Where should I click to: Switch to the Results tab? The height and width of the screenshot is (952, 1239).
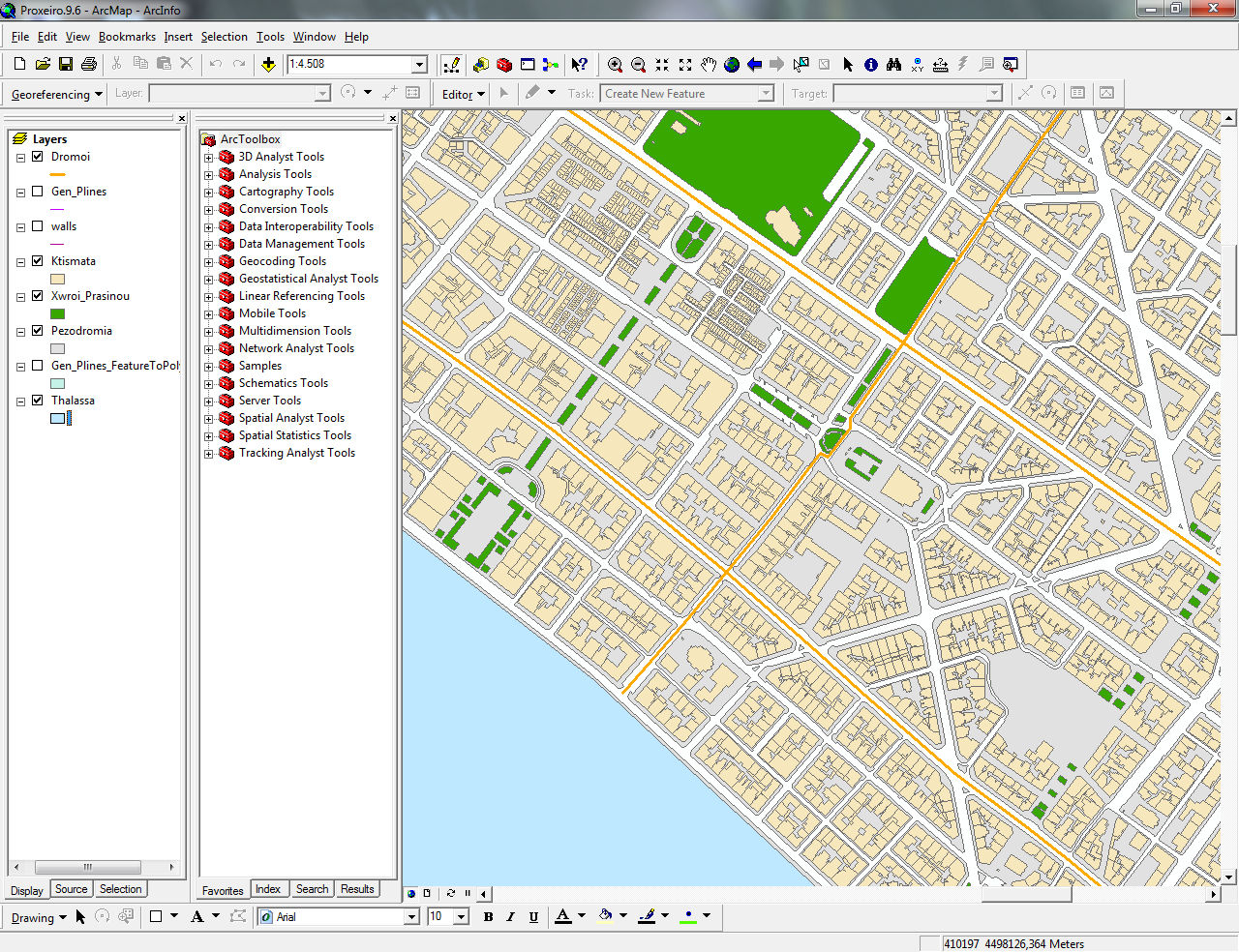[x=357, y=889]
